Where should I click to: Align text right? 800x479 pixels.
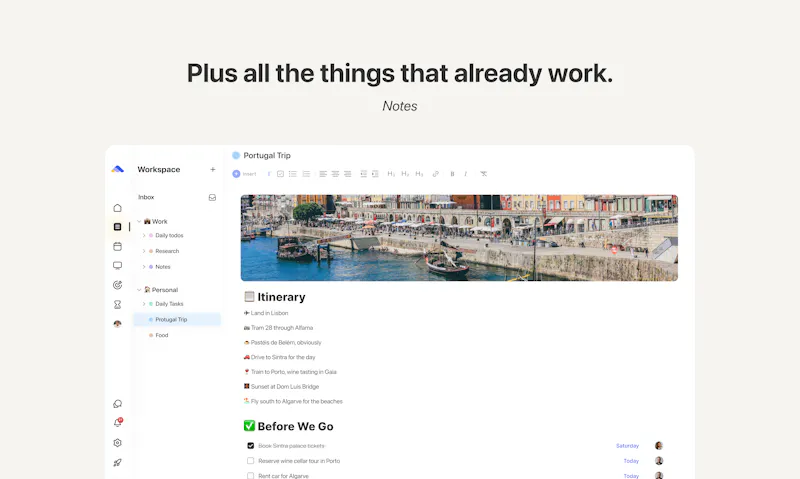point(347,174)
